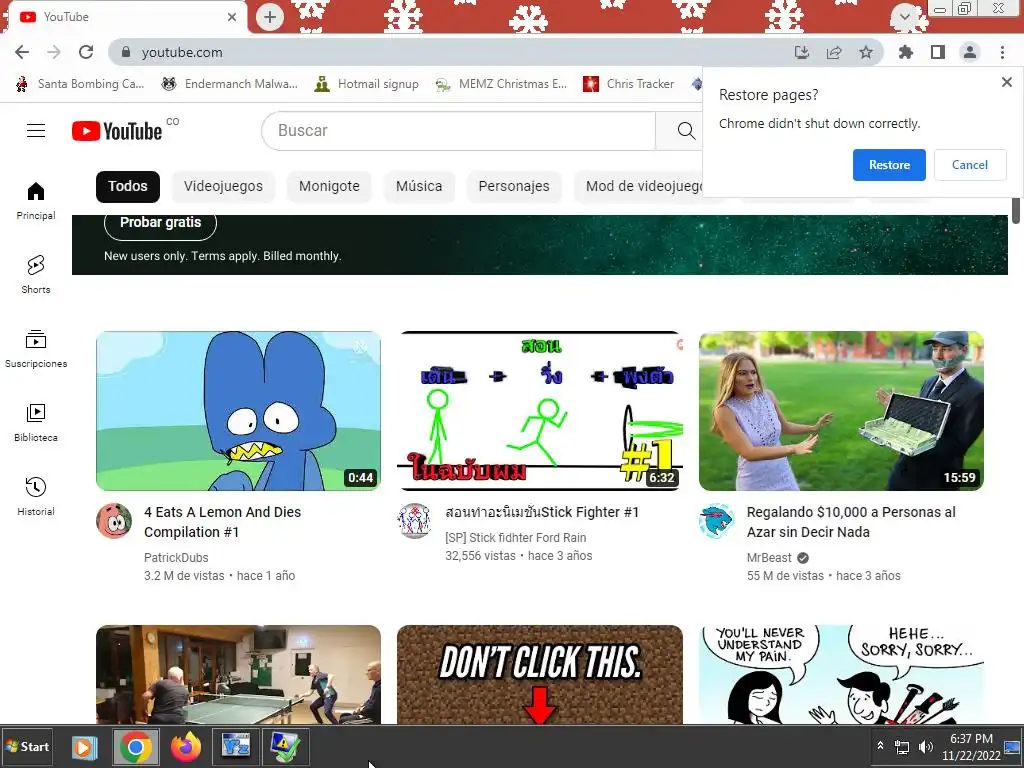Open Endermanch Malware bookmark
Image resolution: width=1024 pixels, height=768 pixels.
229,84
